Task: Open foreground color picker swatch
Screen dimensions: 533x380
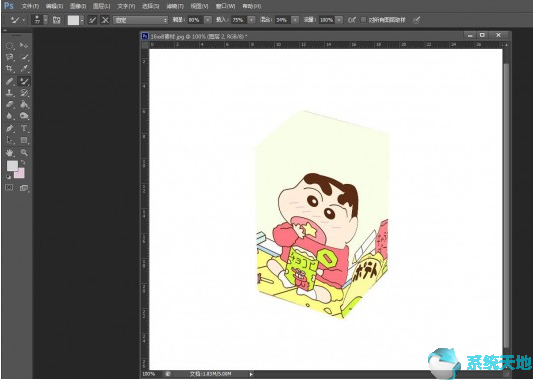Action: (x=12, y=166)
